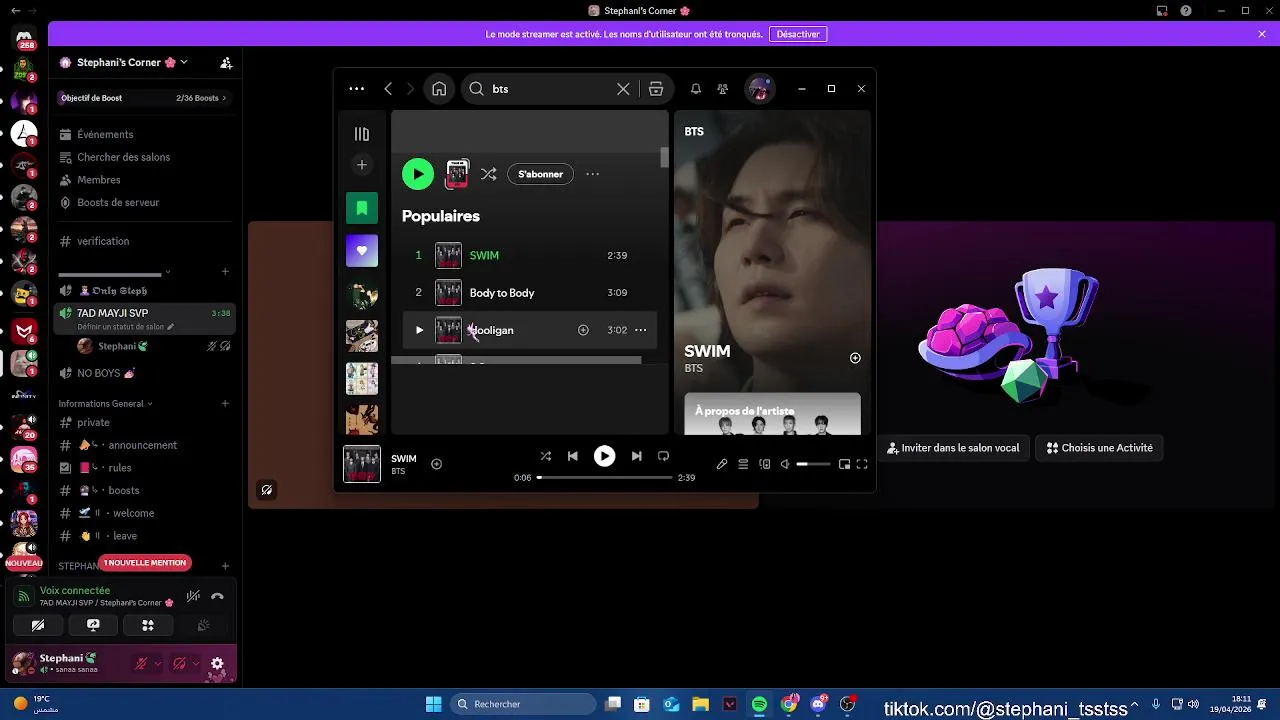Add current song SWIM to playlist in player bar

point(437,464)
